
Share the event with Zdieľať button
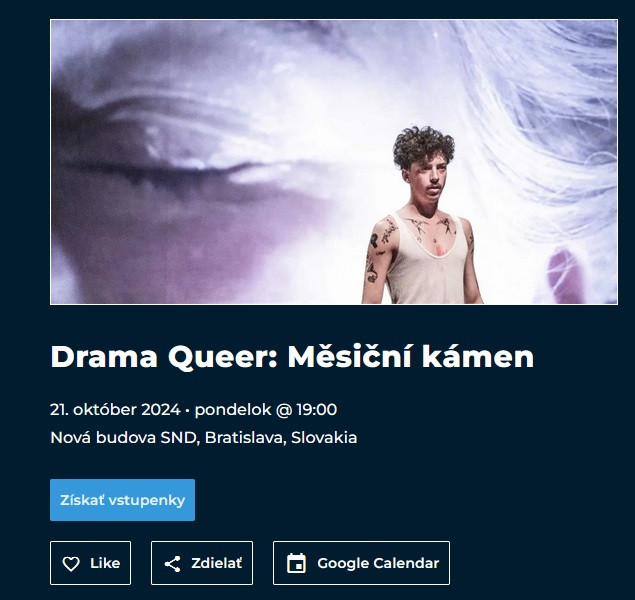click(x=202, y=563)
